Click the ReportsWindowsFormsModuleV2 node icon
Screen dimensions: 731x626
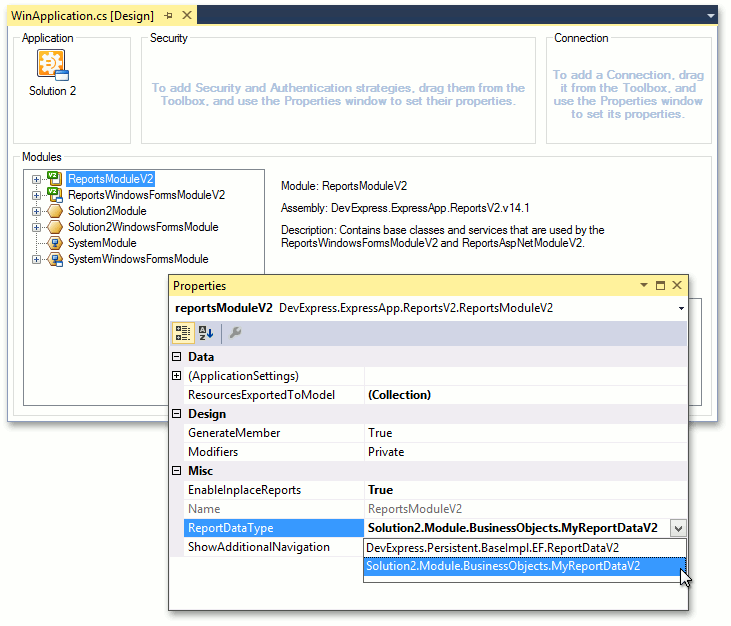tap(55, 195)
